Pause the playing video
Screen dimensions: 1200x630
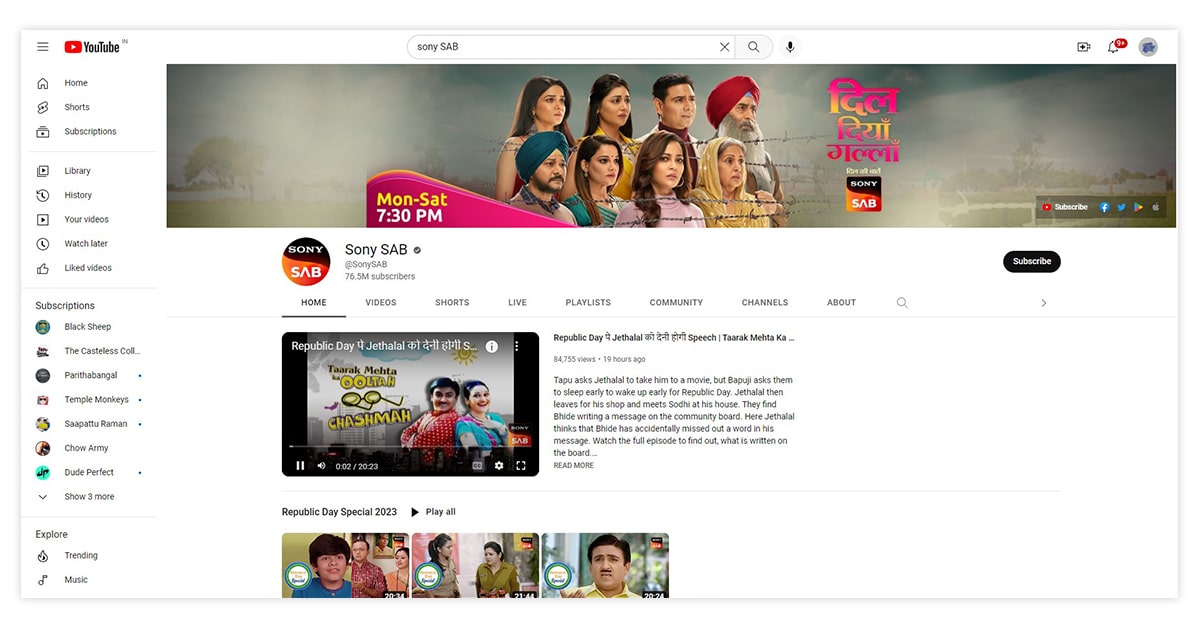[x=300, y=466]
